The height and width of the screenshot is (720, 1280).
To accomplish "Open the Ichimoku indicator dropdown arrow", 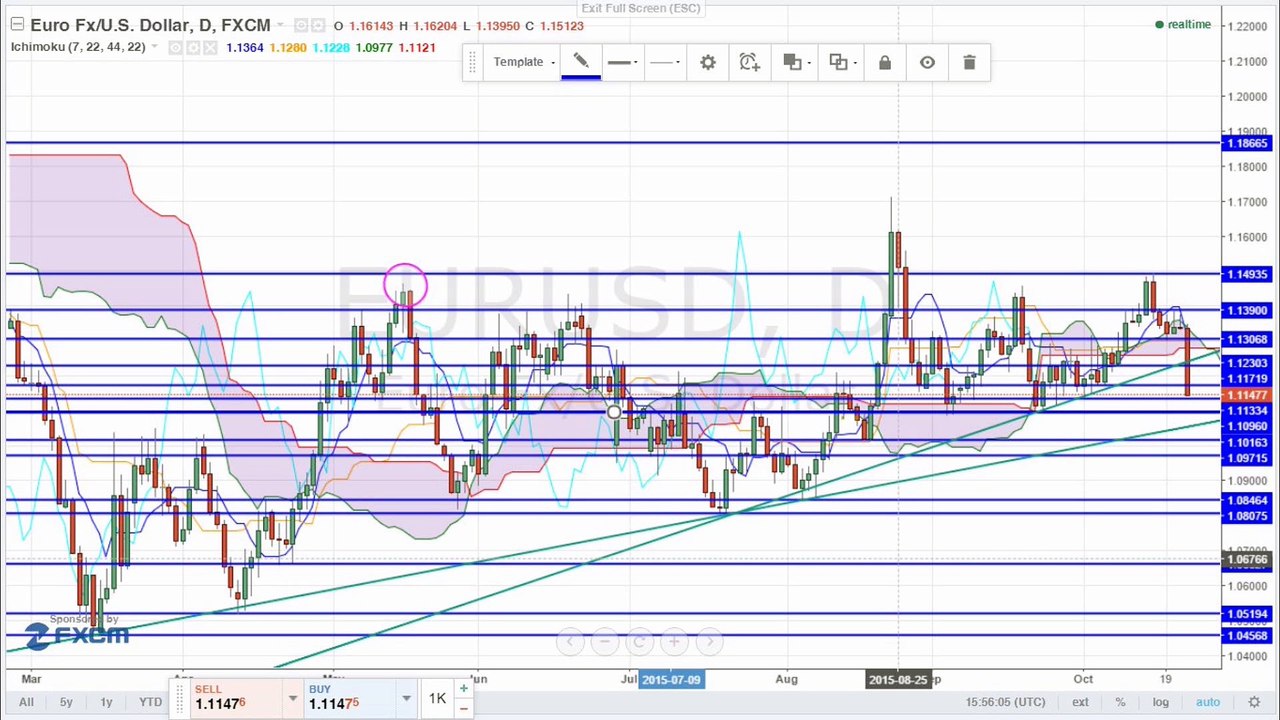I will [155, 48].
